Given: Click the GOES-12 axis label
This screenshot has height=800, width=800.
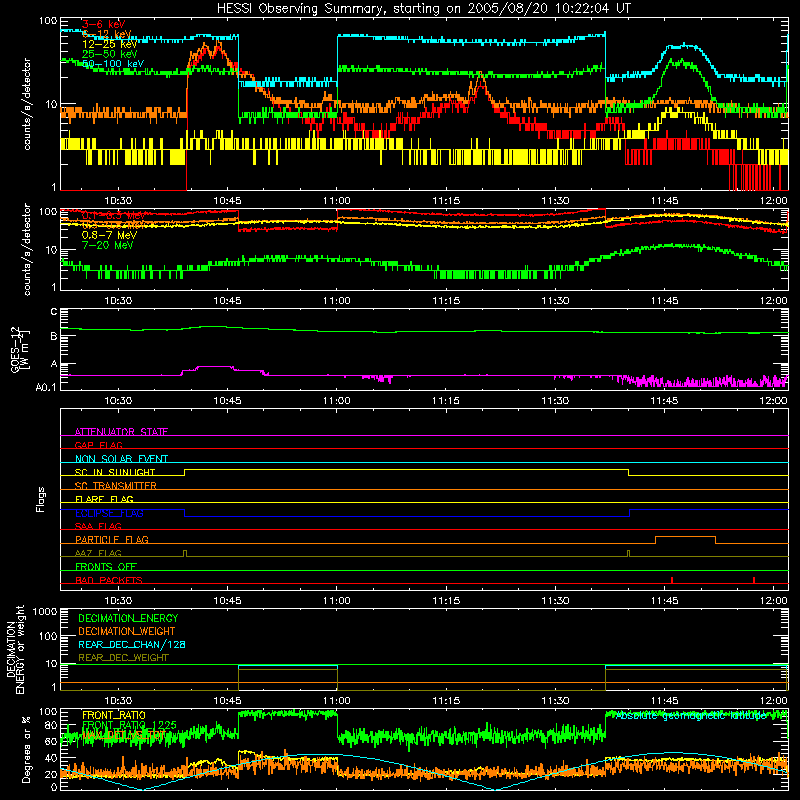Looking at the screenshot, I should point(19,349).
